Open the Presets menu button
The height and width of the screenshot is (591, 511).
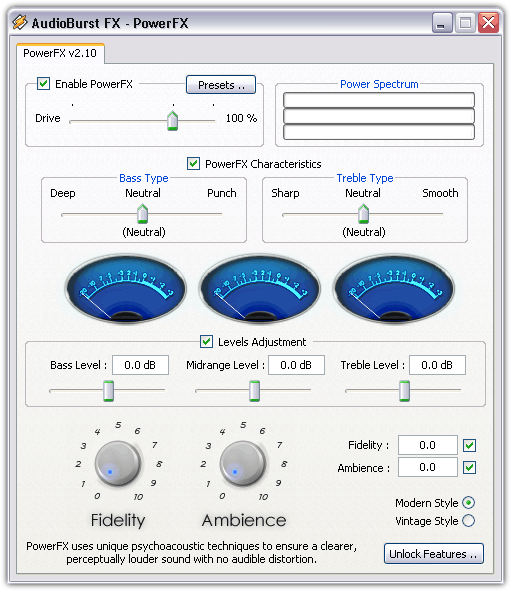[x=221, y=84]
